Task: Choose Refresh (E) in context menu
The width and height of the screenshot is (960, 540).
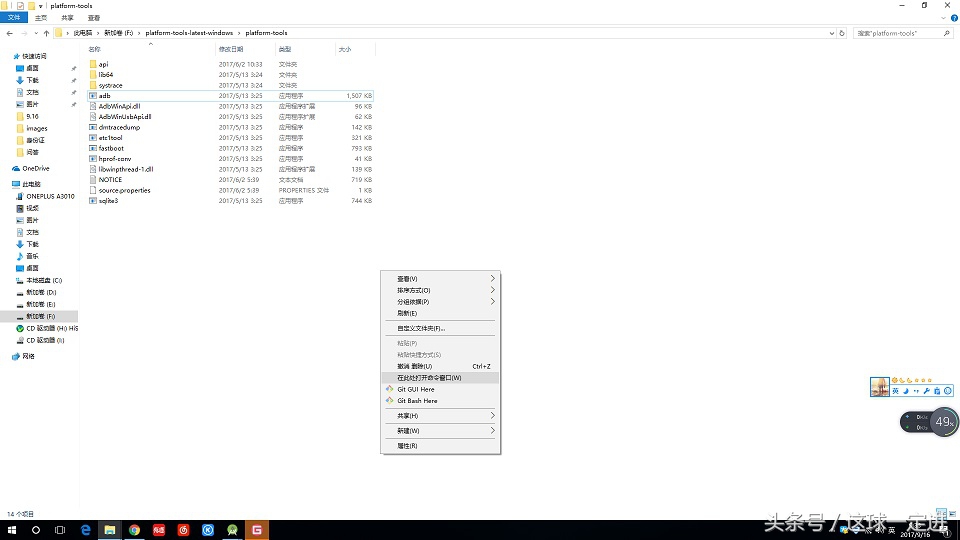Action: click(x=440, y=313)
